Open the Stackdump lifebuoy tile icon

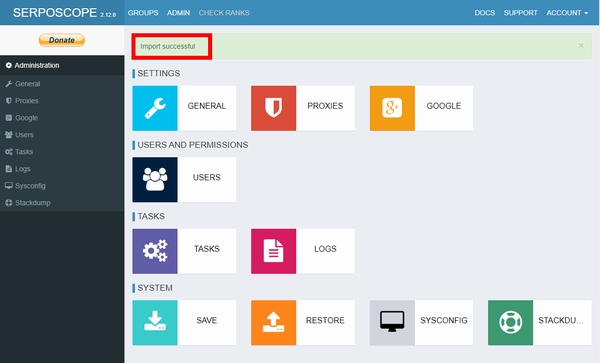pyautogui.click(x=510, y=322)
